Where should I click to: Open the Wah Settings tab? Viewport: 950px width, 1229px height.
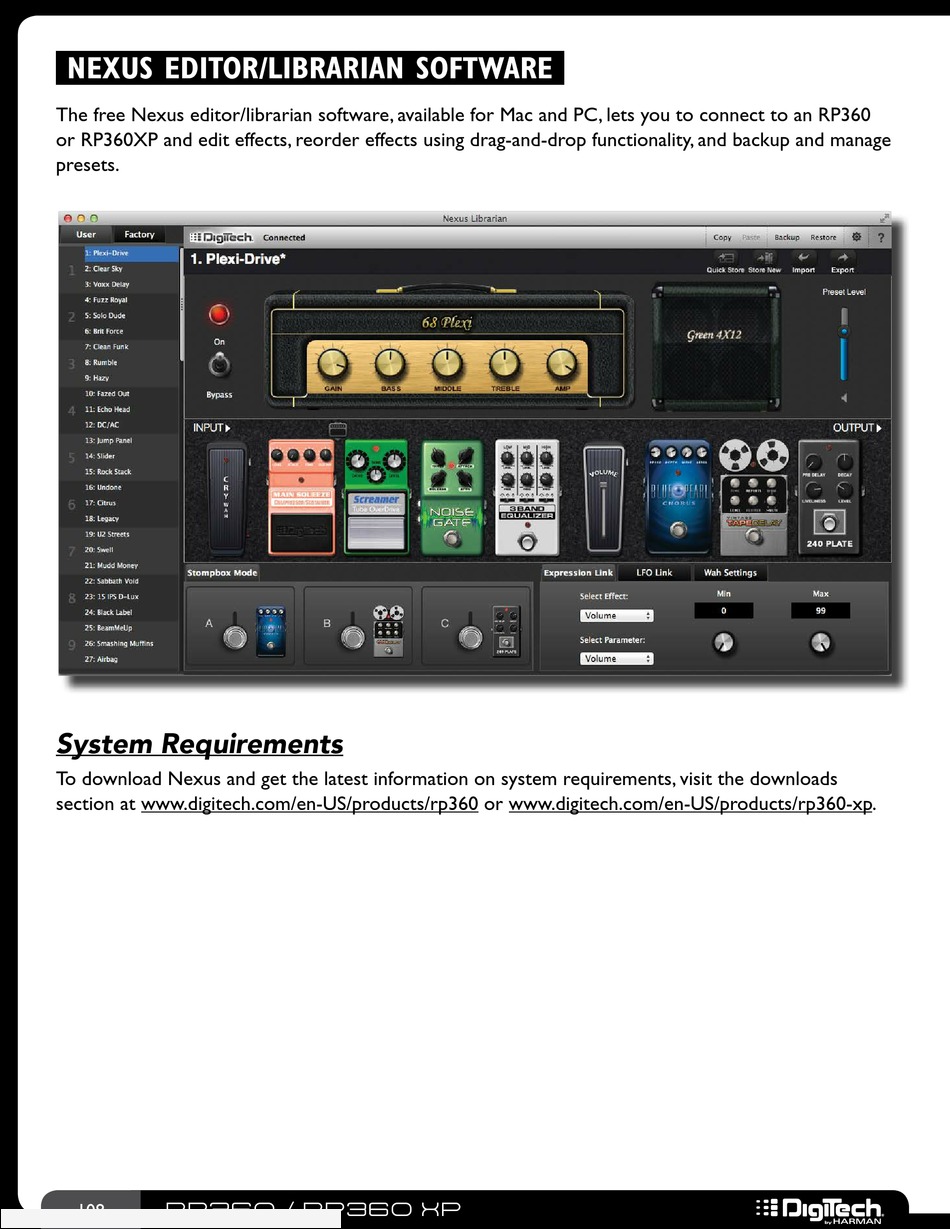[x=731, y=573]
